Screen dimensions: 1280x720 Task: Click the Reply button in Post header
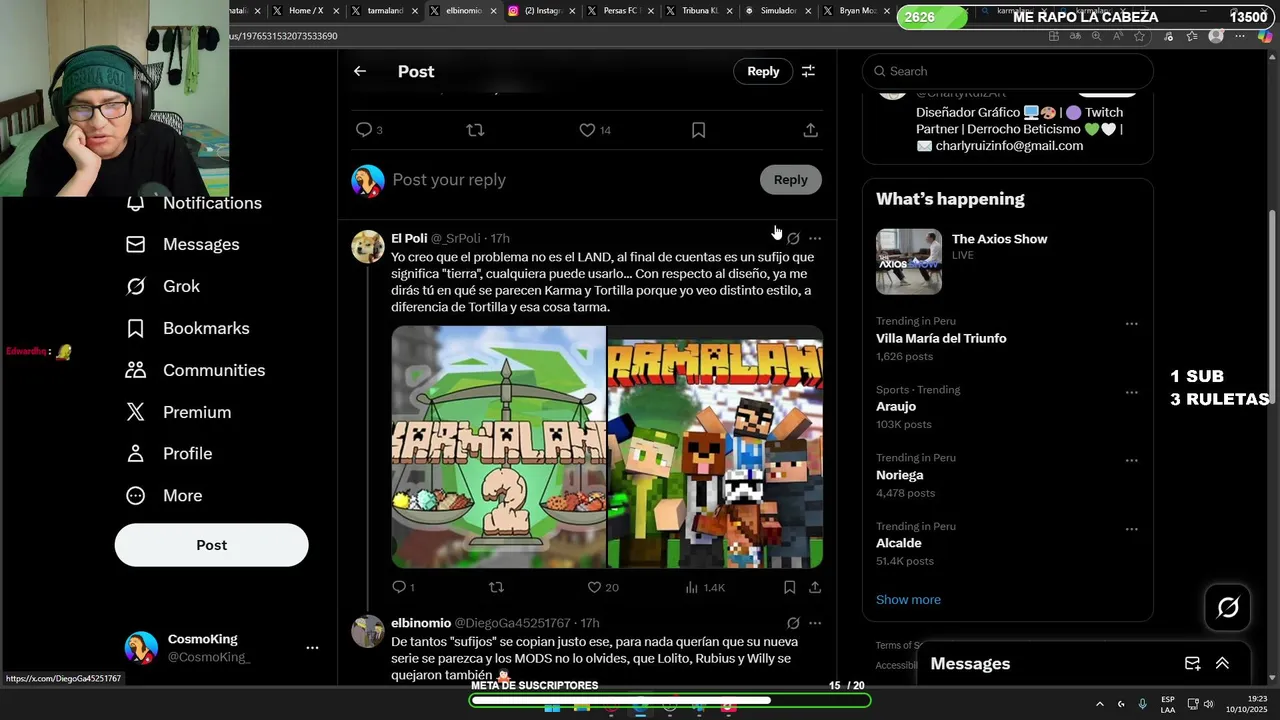763,71
